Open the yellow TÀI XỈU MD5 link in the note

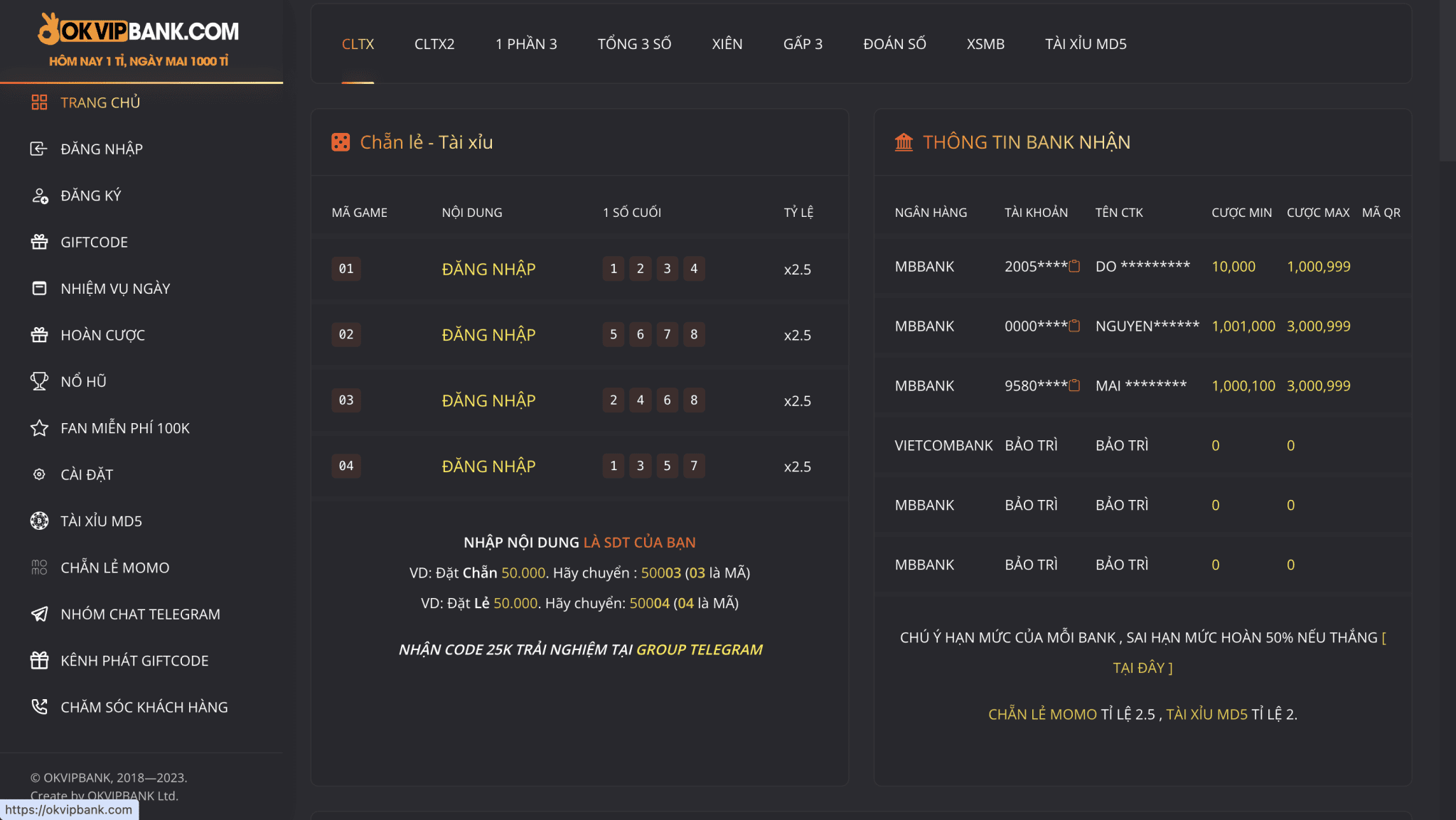pyautogui.click(x=1206, y=714)
